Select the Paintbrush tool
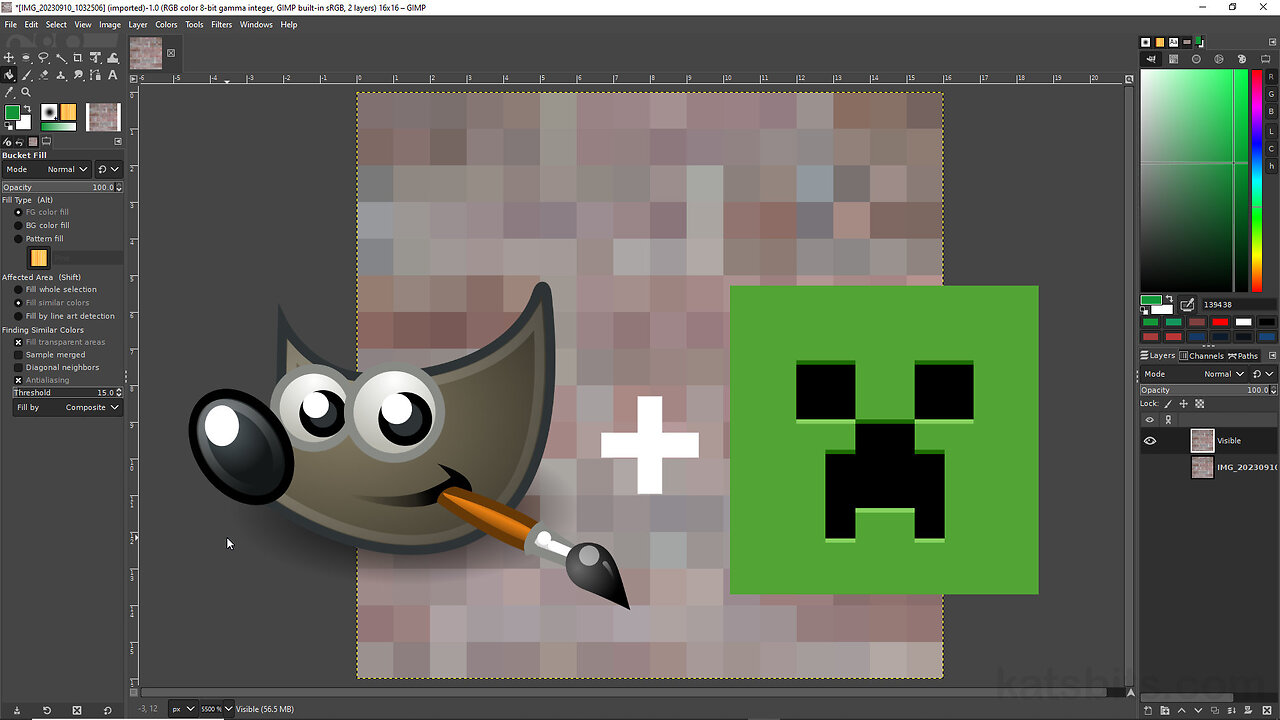1280x720 pixels. tap(26, 75)
